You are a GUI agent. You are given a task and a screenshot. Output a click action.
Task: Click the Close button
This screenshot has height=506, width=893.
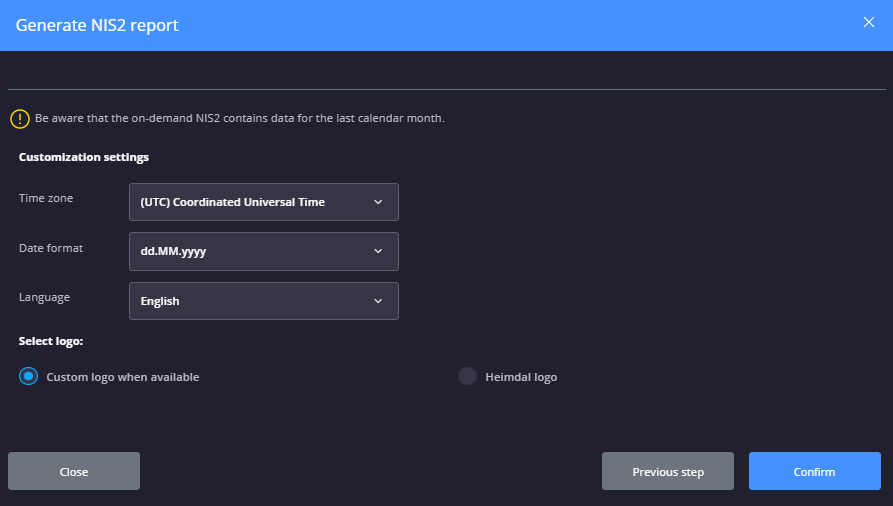coord(74,471)
